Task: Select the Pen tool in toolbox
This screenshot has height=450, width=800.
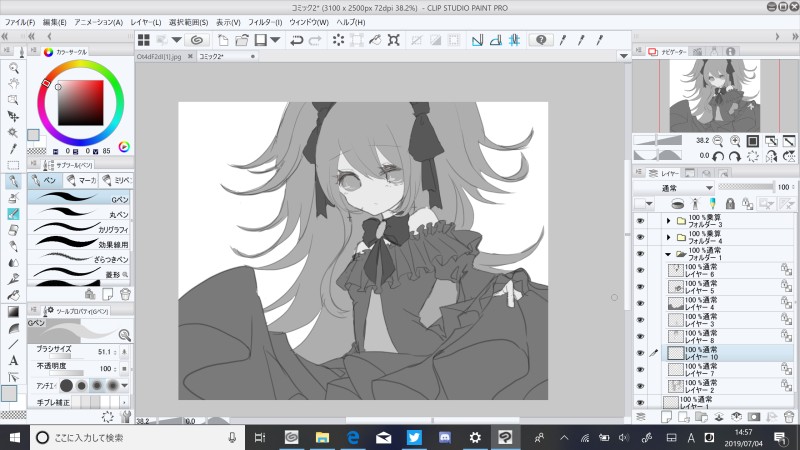Action: click(x=14, y=181)
